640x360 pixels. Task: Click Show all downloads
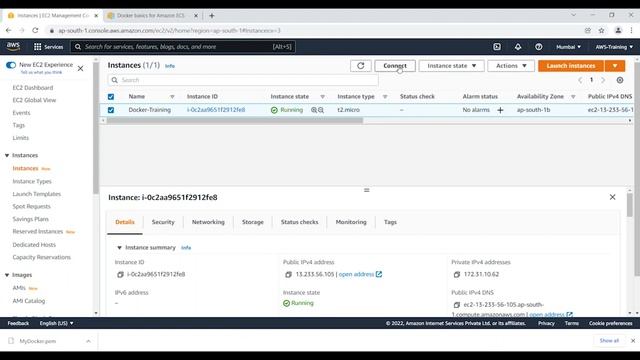point(609,340)
